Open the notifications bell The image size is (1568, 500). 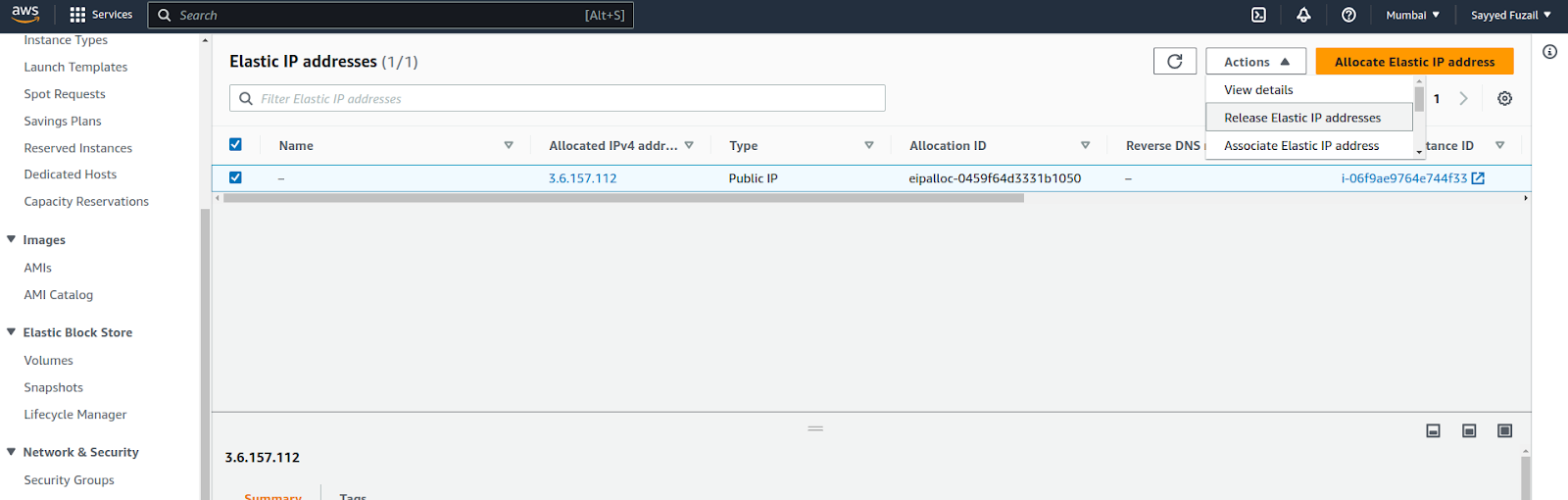(x=1303, y=15)
